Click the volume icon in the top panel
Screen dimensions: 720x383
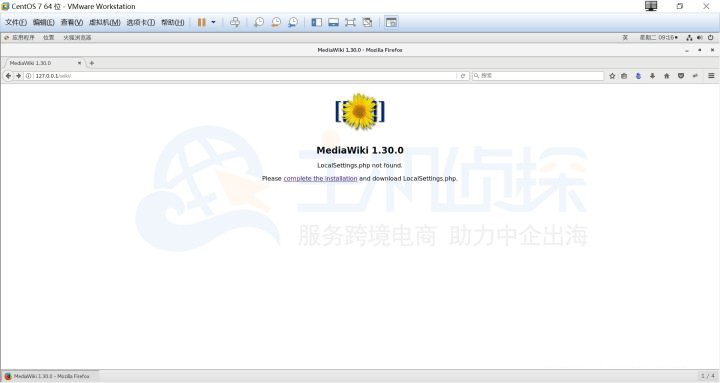coord(699,38)
